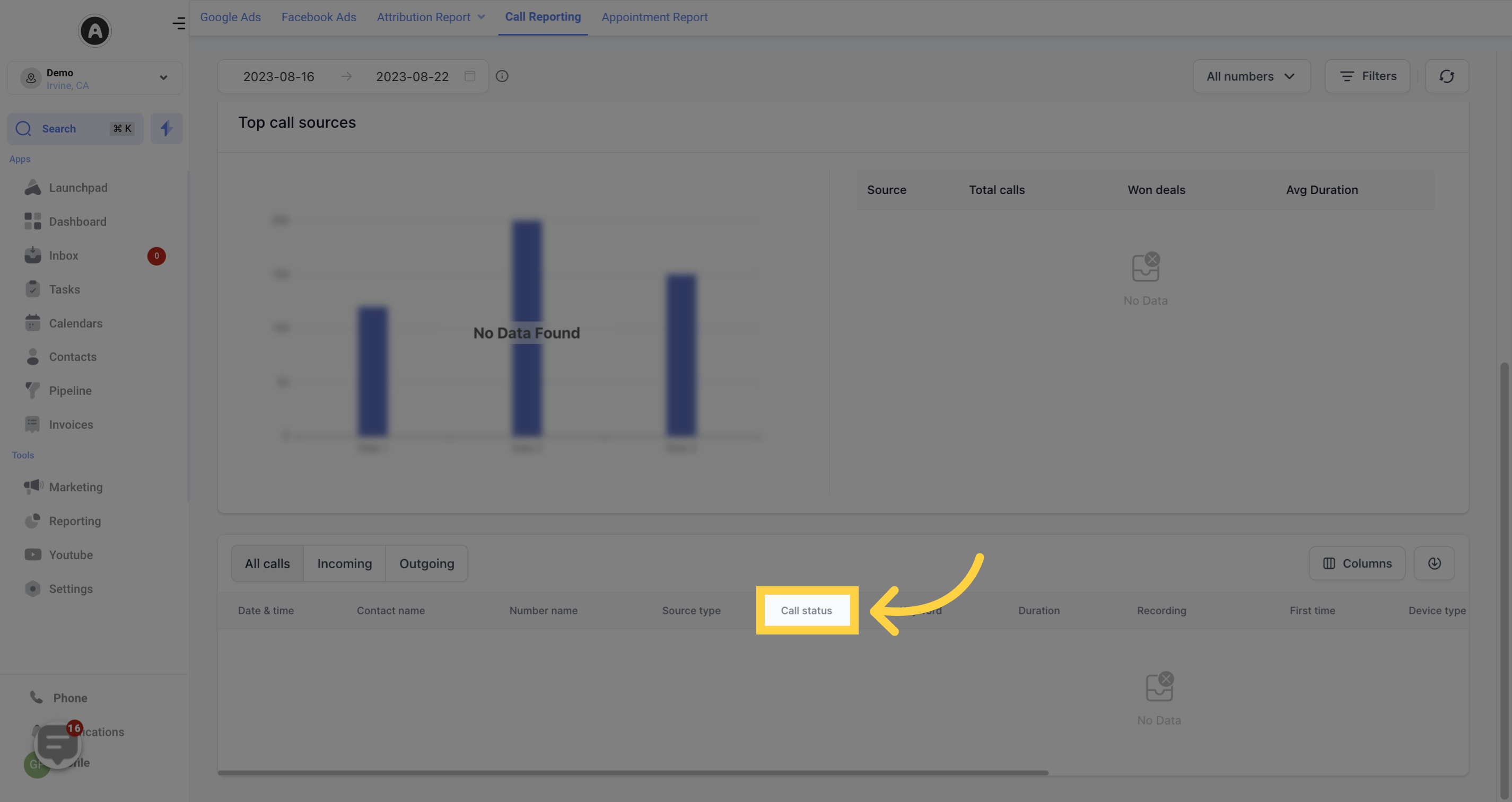Toggle the Incoming calls filter
Image resolution: width=1512 pixels, height=802 pixels.
[x=344, y=563]
